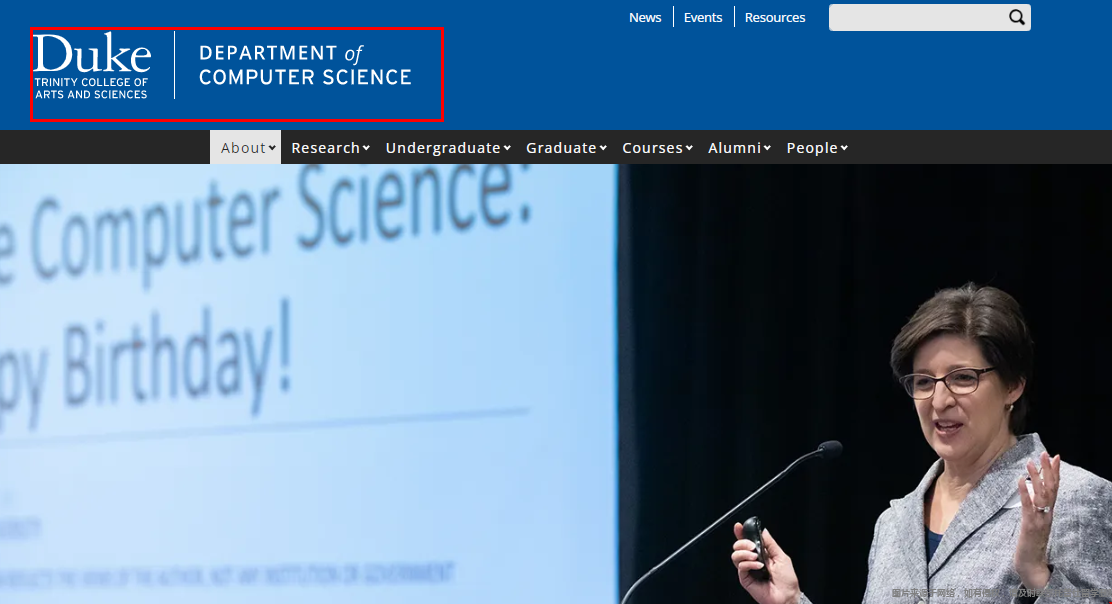Open the About menu label
The width and height of the screenshot is (1112, 604).
243,147
